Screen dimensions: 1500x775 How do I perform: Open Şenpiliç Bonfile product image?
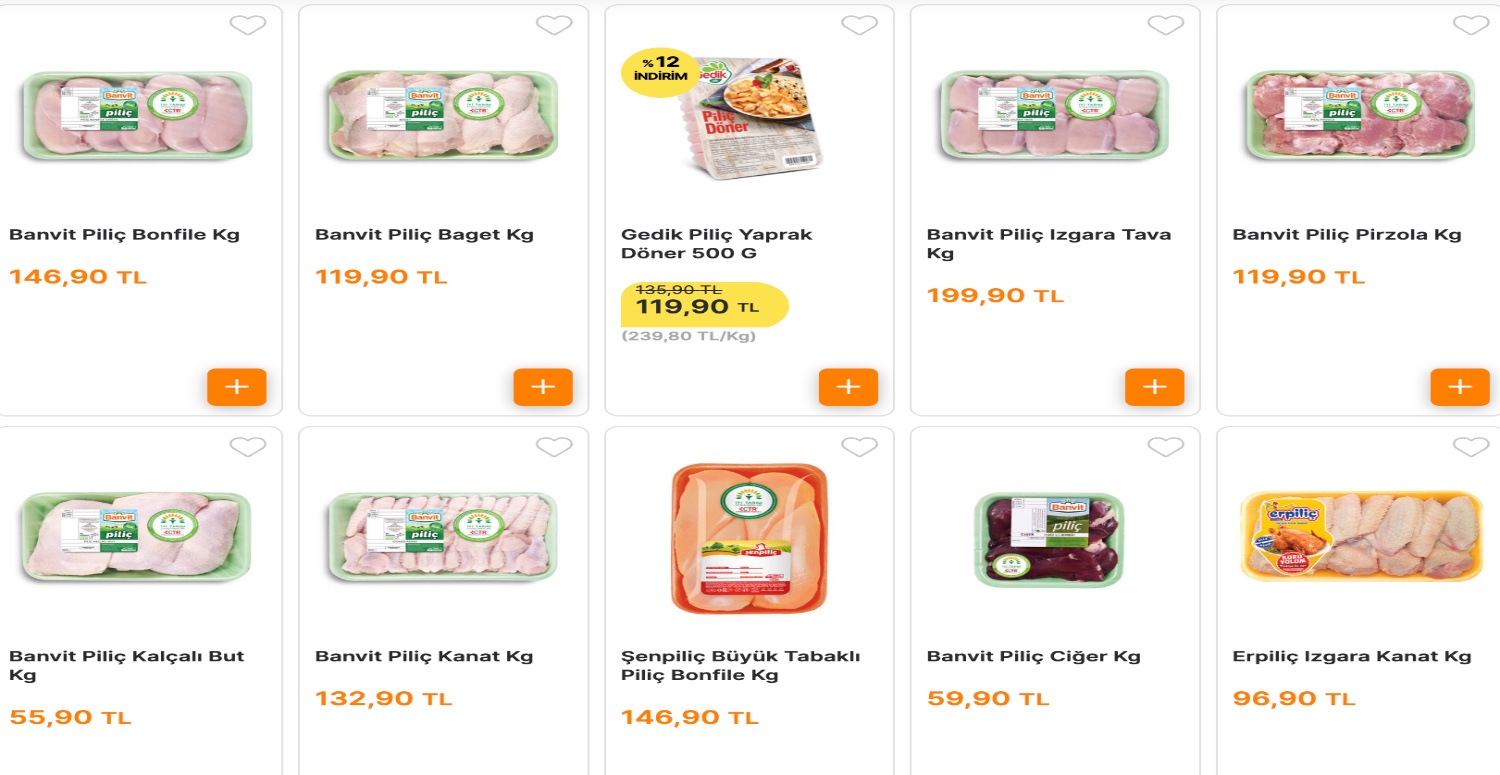click(749, 538)
